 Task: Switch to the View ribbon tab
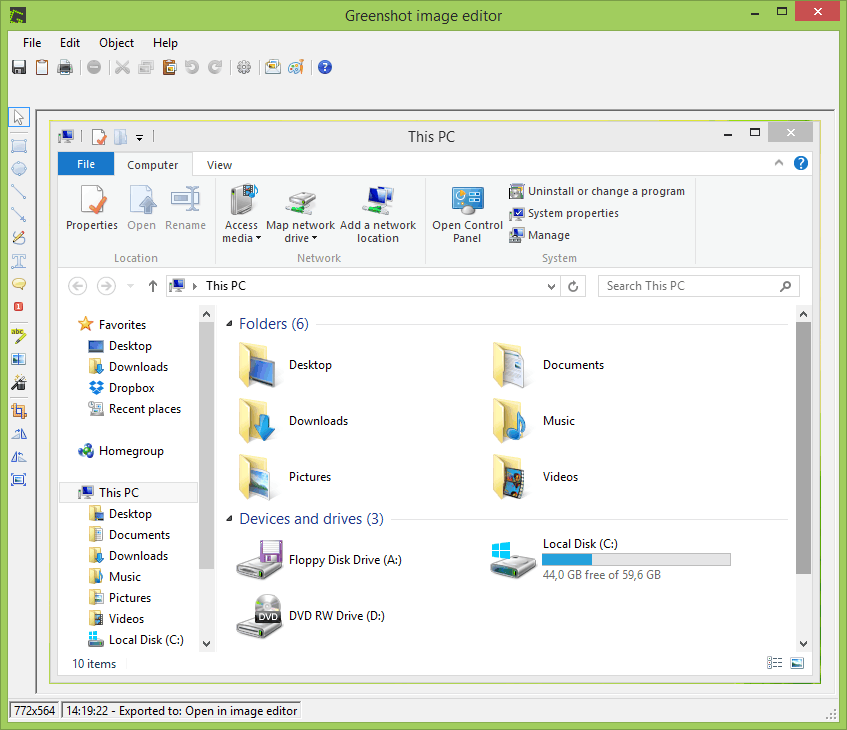(218, 164)
